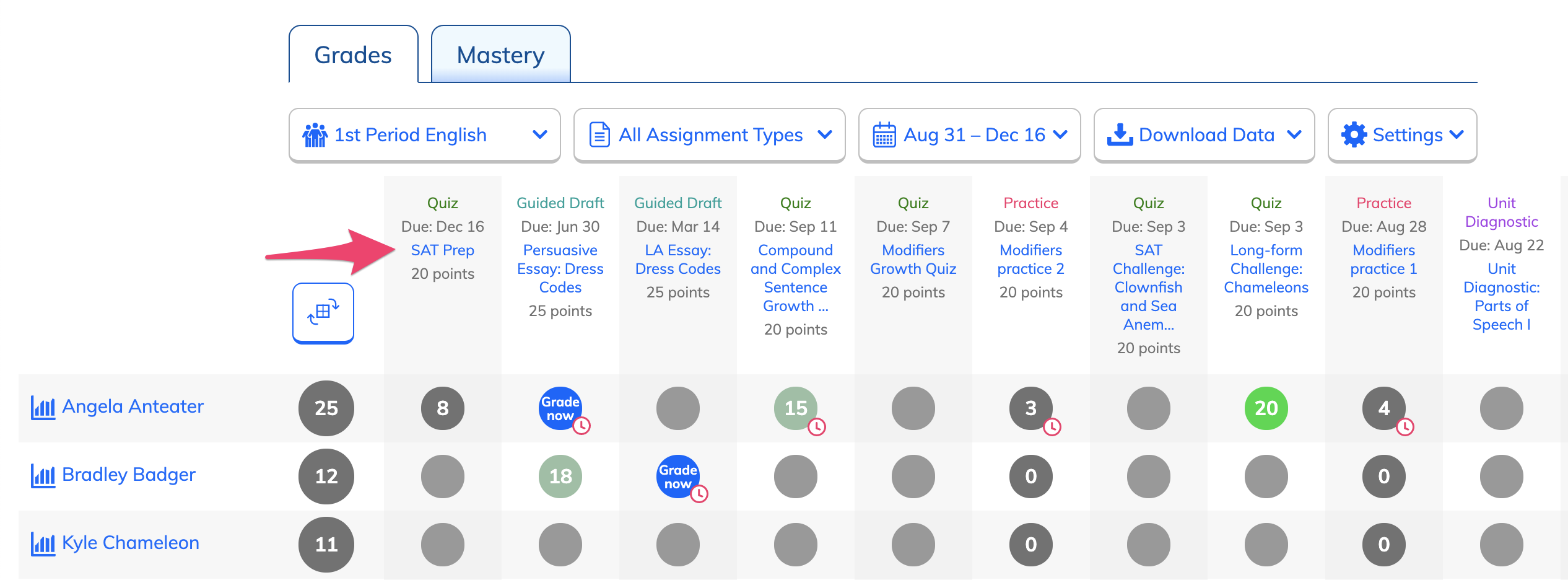Screen dimensions: 1568x580
Task: Click the Download Data arrow icon
Action: coord(1120,134)
